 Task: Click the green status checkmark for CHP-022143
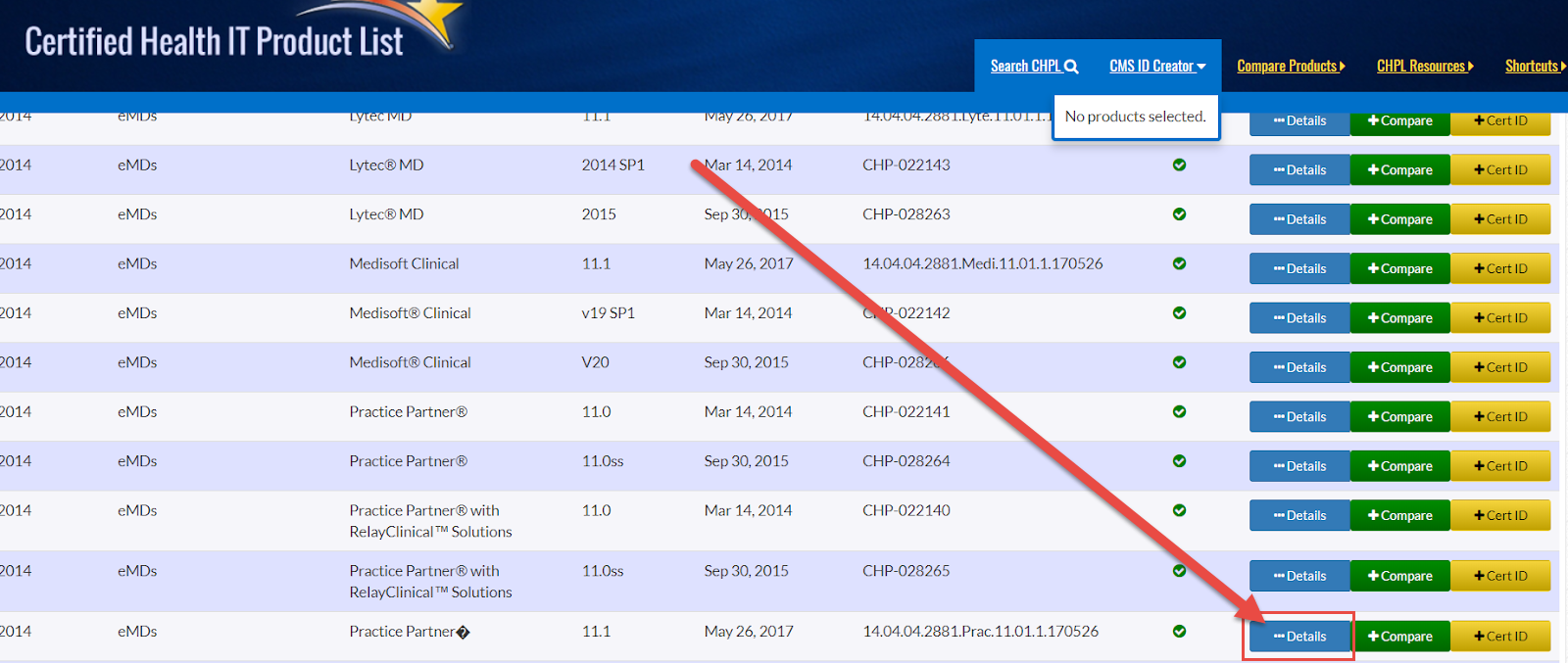click(1179, 165)
